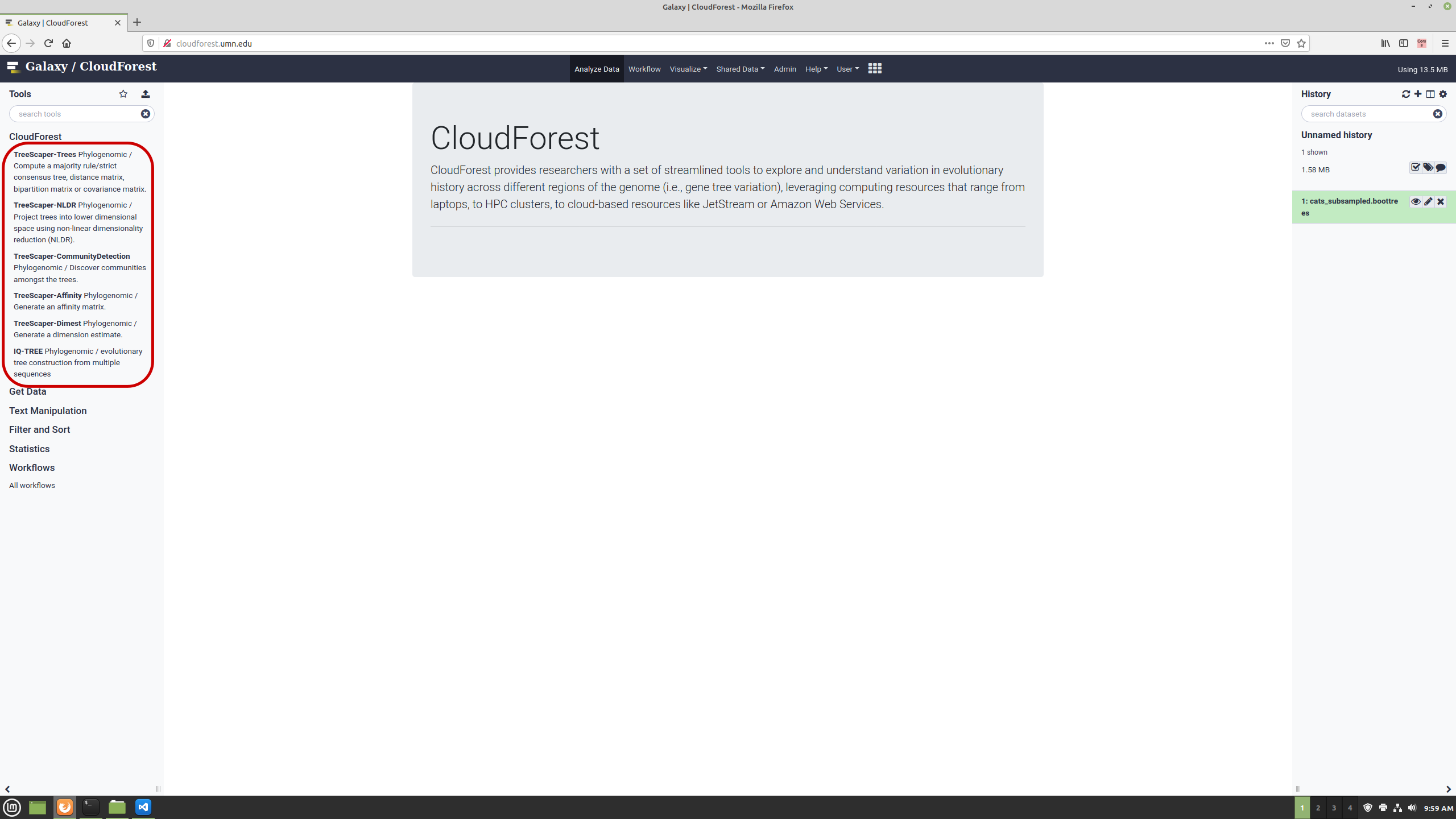Open the TreeScaper-Dimest tool
Screen dimensions: 1456x819
pyautogui.click(x=47, y=324)
